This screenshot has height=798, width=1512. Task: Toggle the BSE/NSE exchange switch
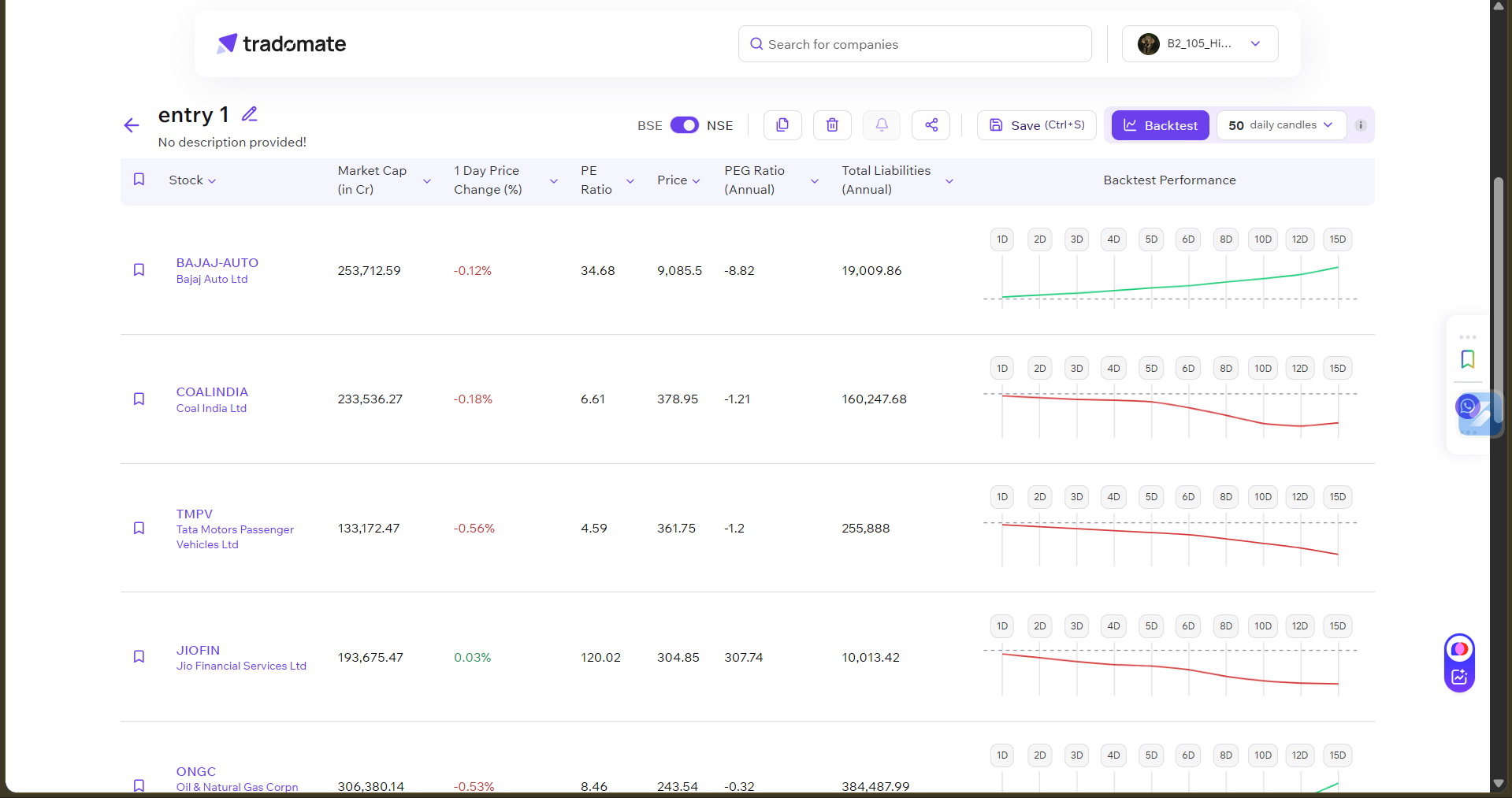click(684, 125)
